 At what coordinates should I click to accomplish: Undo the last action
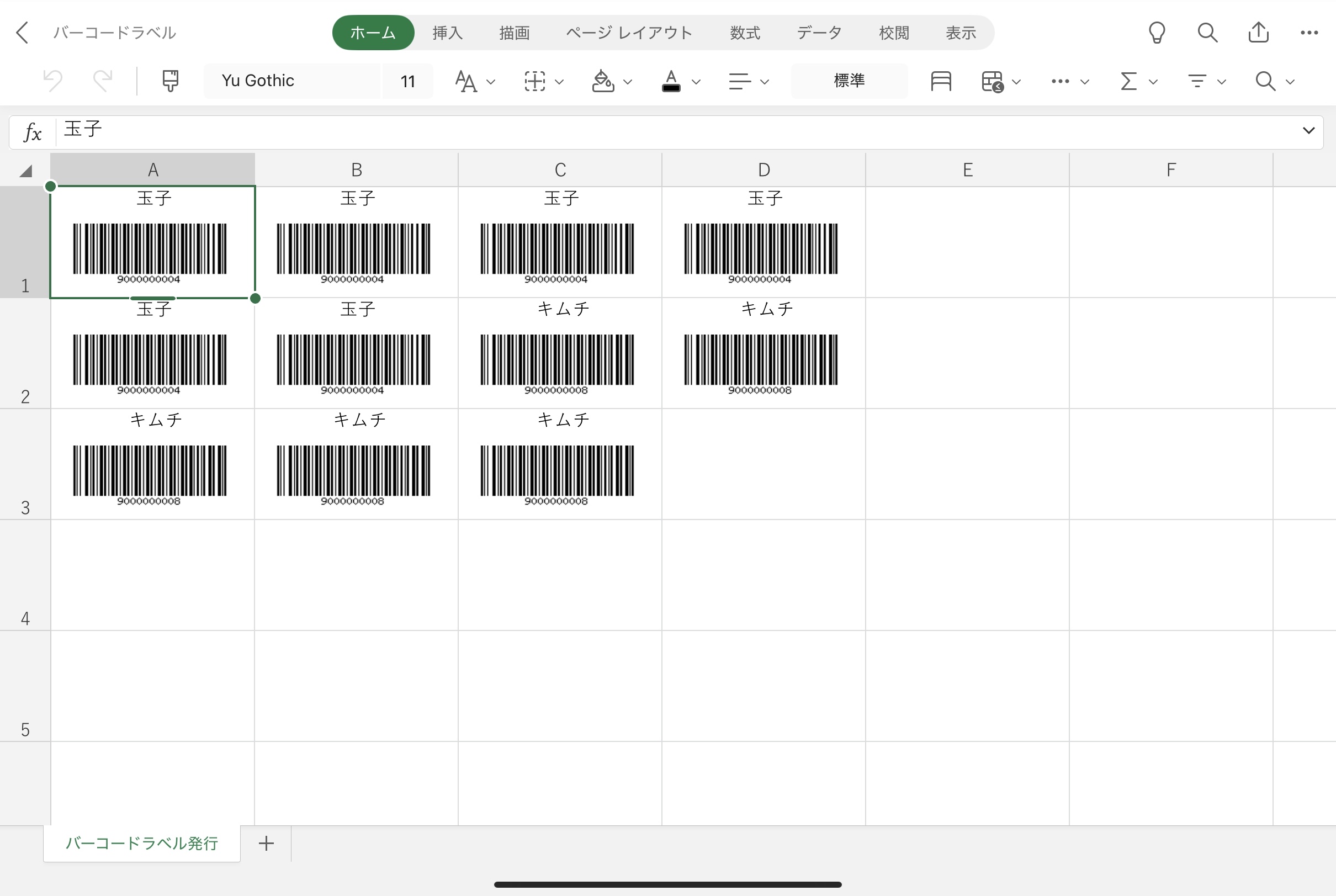point(53,81)
